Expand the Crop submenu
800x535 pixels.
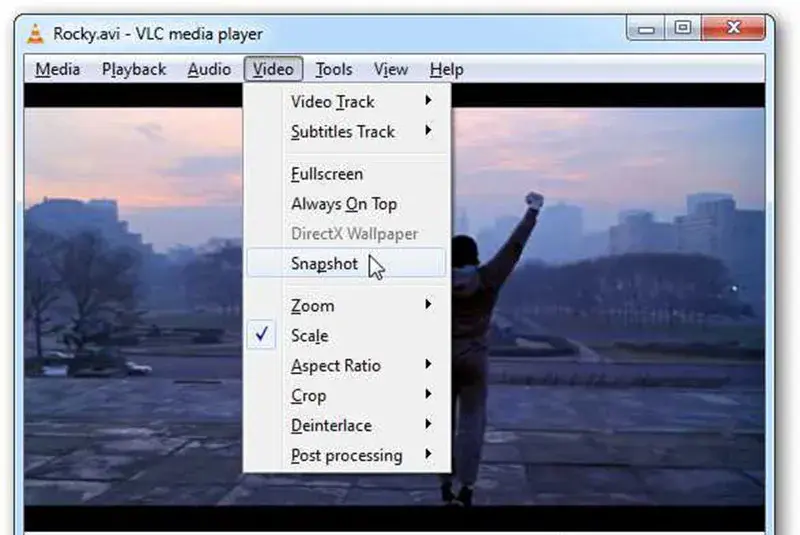coord(347,395)
